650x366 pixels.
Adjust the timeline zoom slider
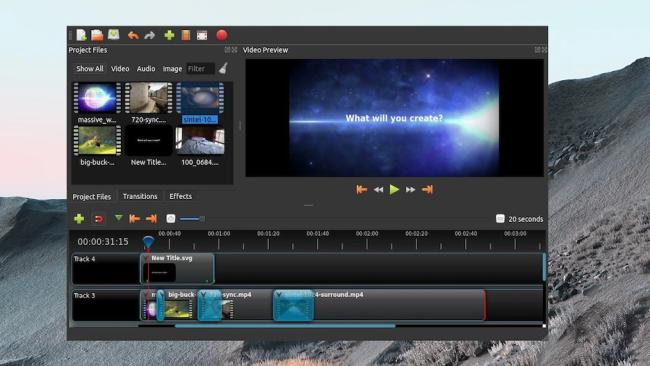192,218
